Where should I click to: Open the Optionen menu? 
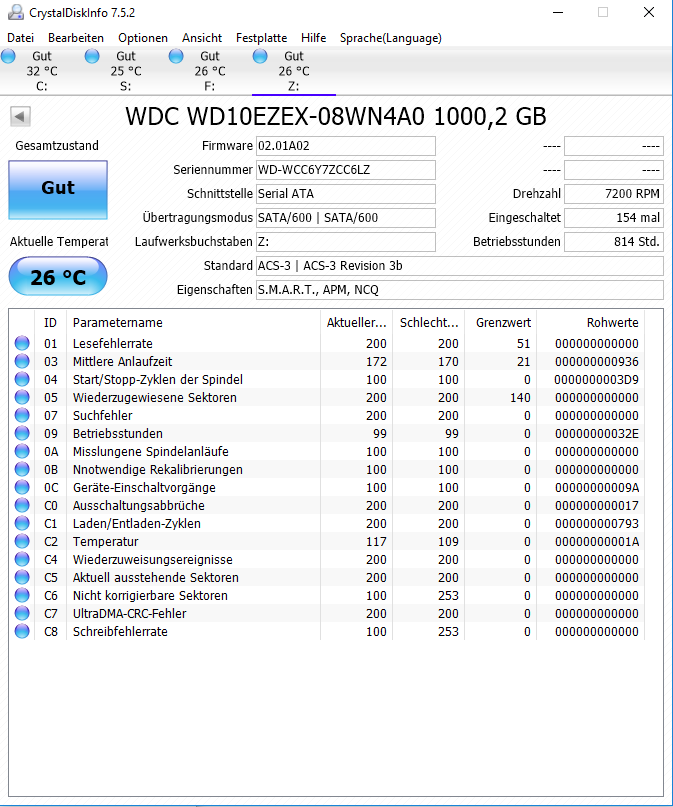[143, 38]
